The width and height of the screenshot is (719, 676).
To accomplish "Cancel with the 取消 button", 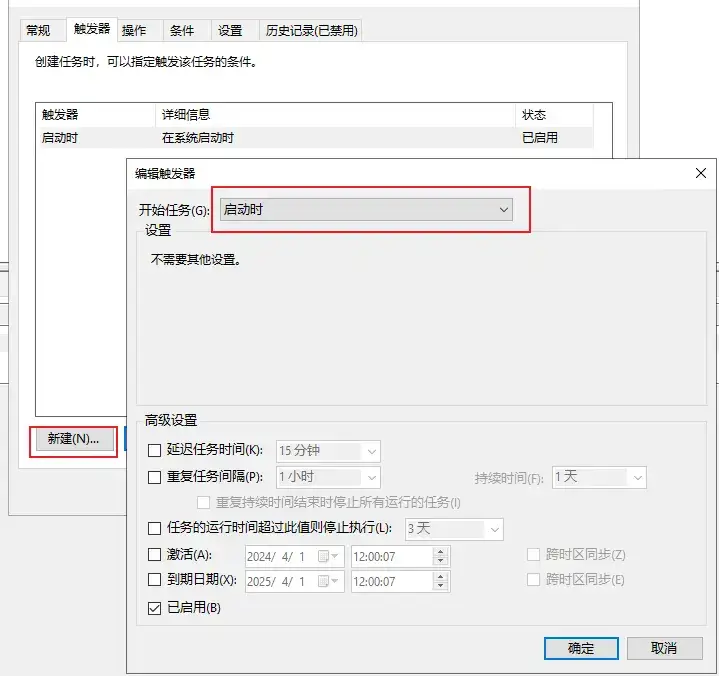I will (x=664, y=648).
